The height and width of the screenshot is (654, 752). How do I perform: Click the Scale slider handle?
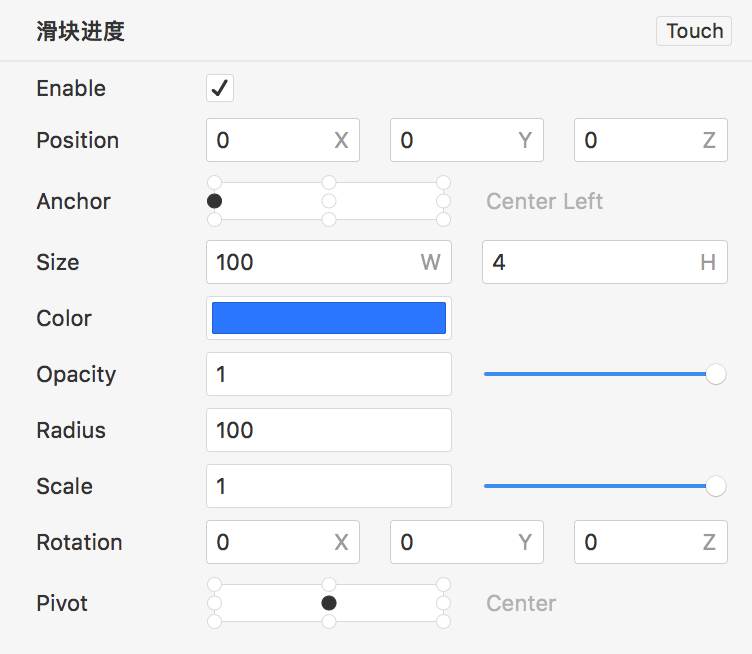(716, 486)
